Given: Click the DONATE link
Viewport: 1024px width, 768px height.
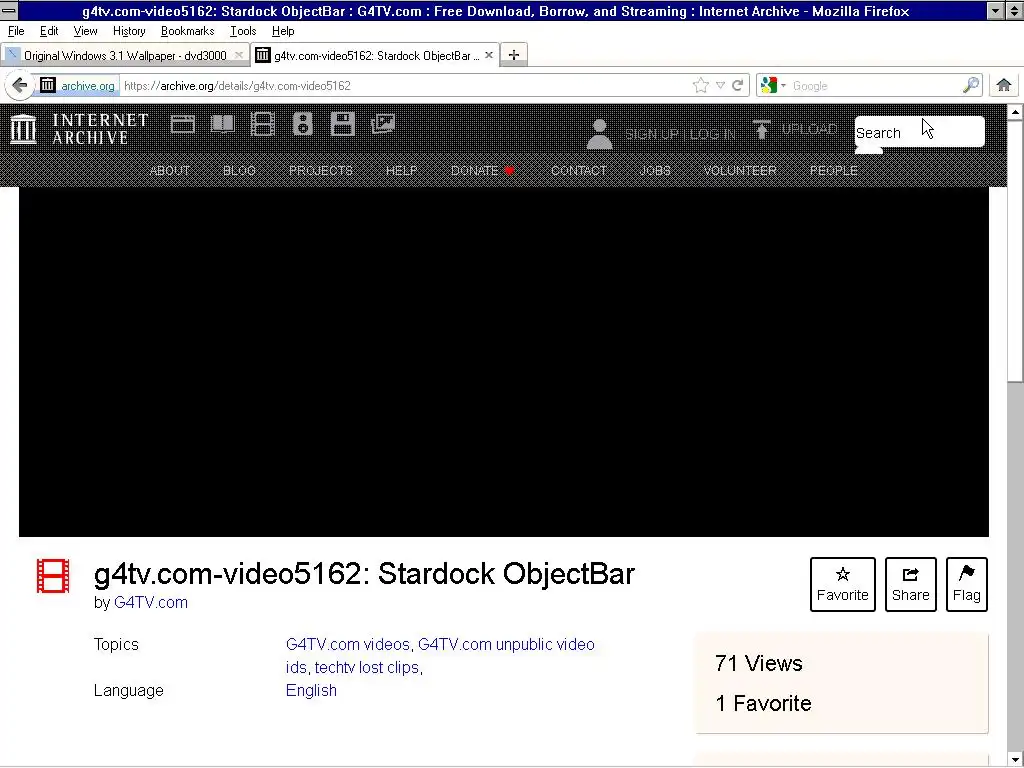Looking at the screenshot, I should click(x=482, y=170).
